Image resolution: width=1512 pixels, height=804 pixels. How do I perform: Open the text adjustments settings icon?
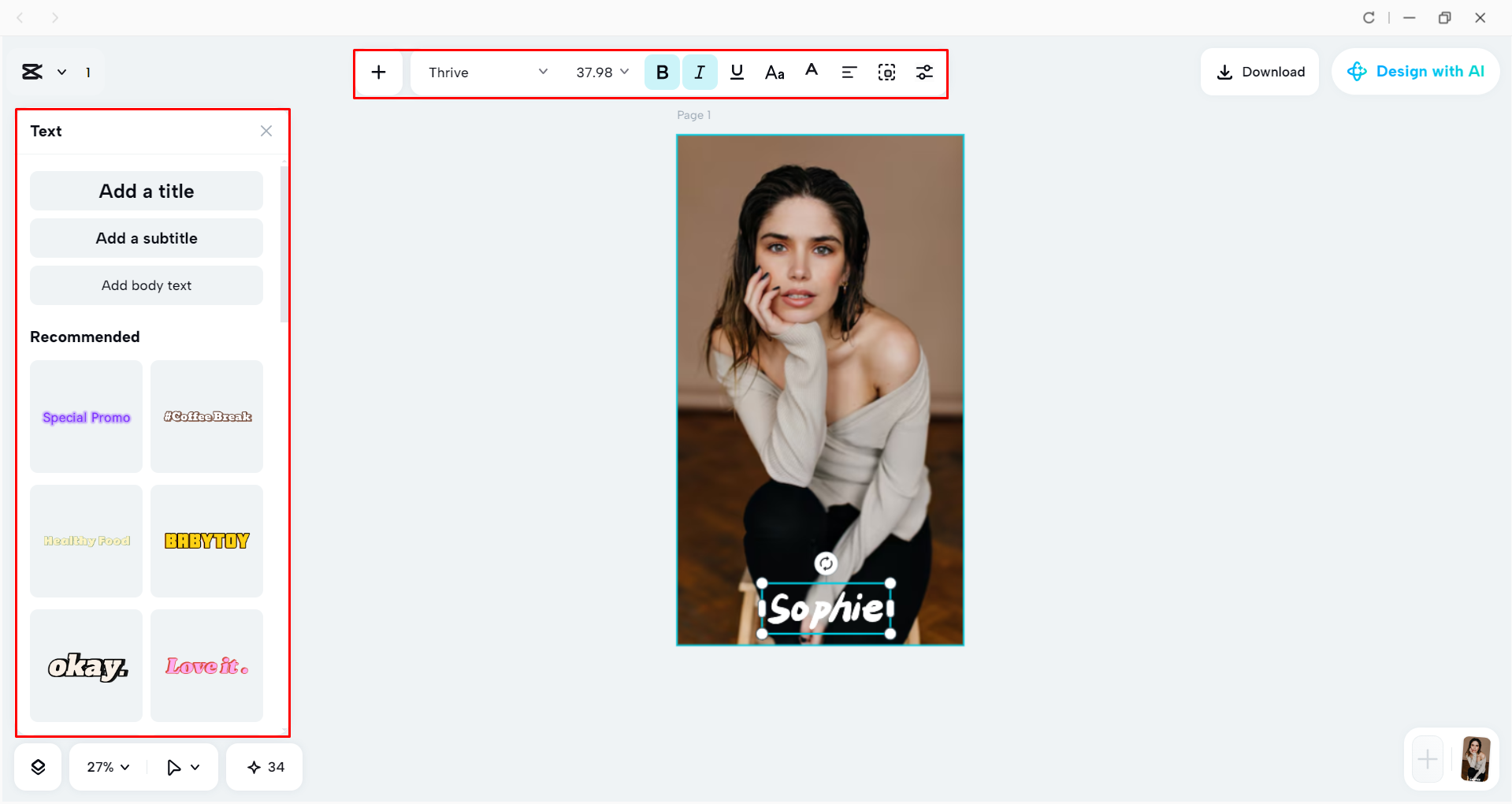924,72
